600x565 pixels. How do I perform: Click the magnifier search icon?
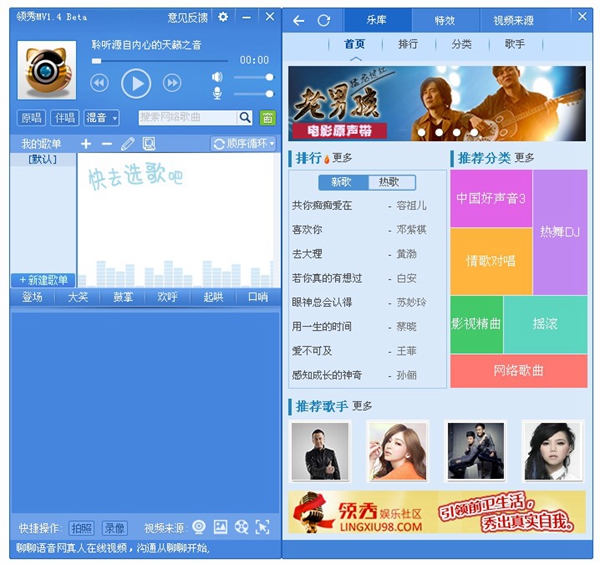tap(245, 118)
